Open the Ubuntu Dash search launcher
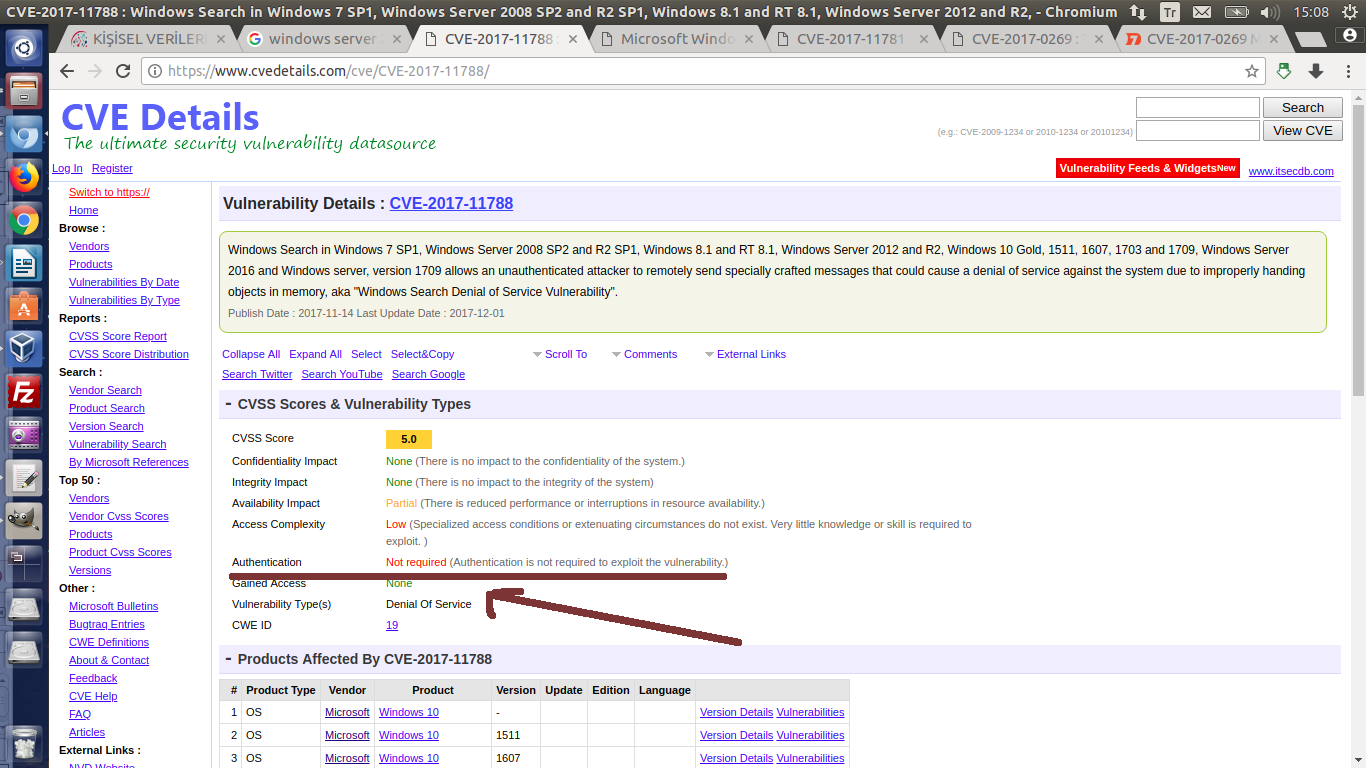 tap(24, 47)
